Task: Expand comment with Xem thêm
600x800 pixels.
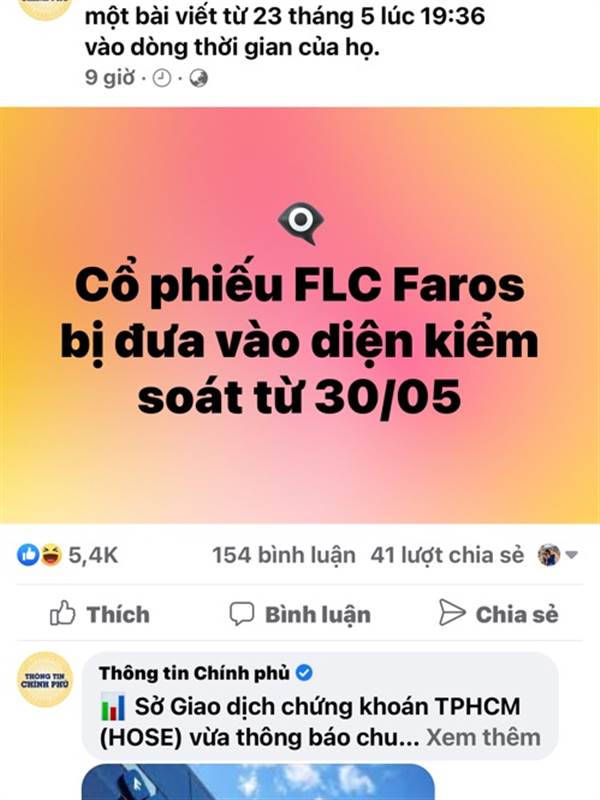Action: (x=483, y=737)
